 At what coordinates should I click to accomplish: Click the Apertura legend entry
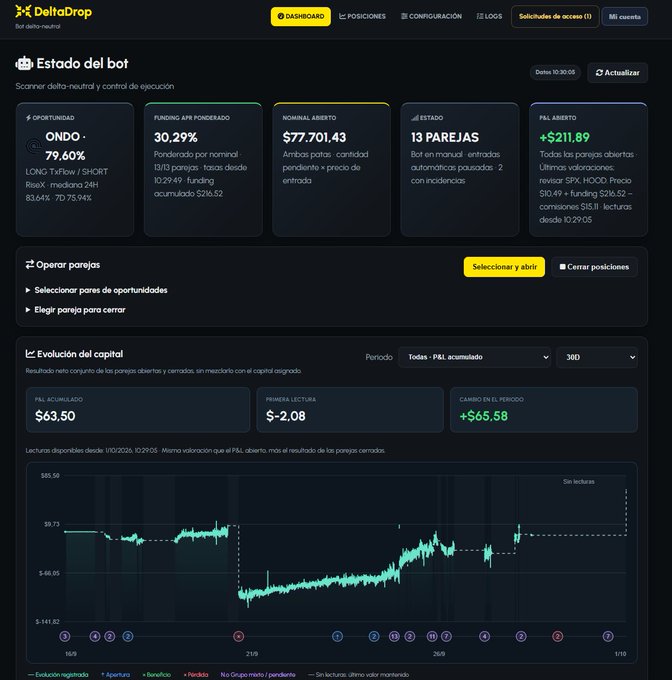115,675
